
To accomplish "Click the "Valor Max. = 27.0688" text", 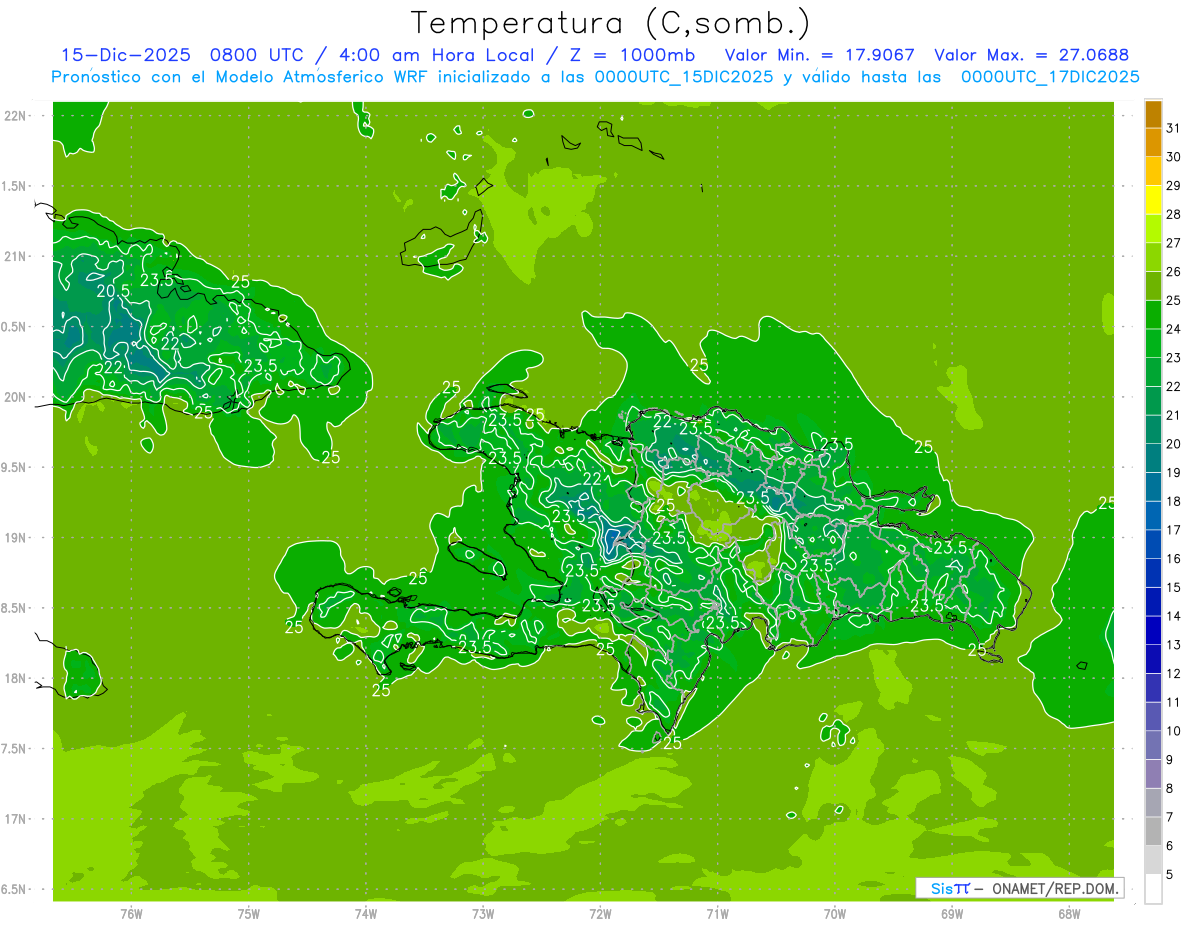I will [x=1031, y=55].
